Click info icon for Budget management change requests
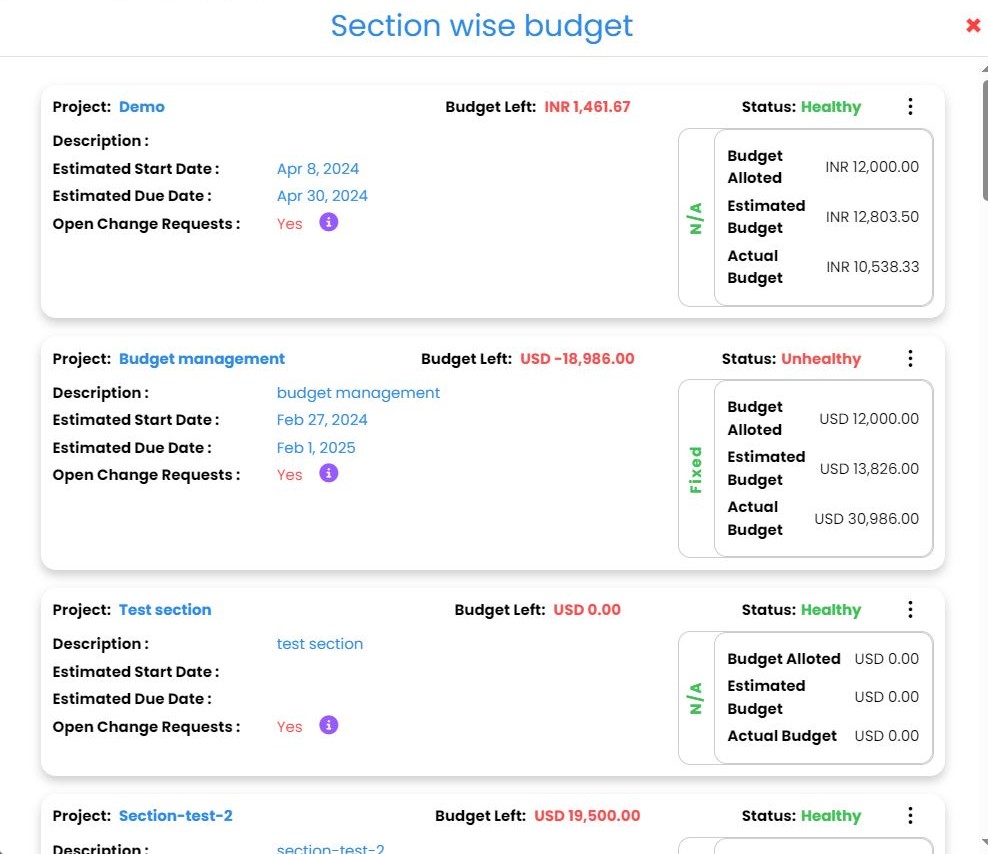Viewport: 988px width, 854px height. coord(329,473)
